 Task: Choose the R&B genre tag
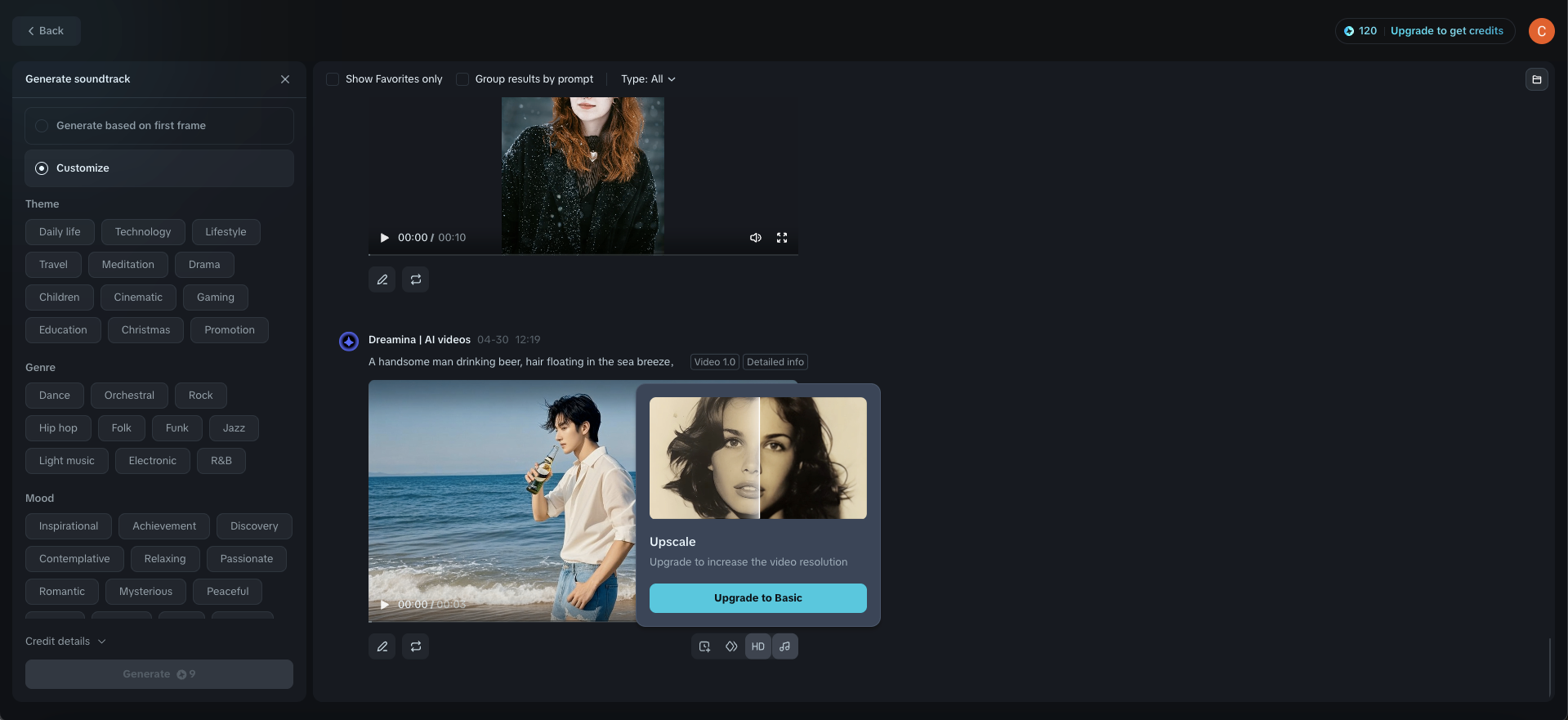221,461
